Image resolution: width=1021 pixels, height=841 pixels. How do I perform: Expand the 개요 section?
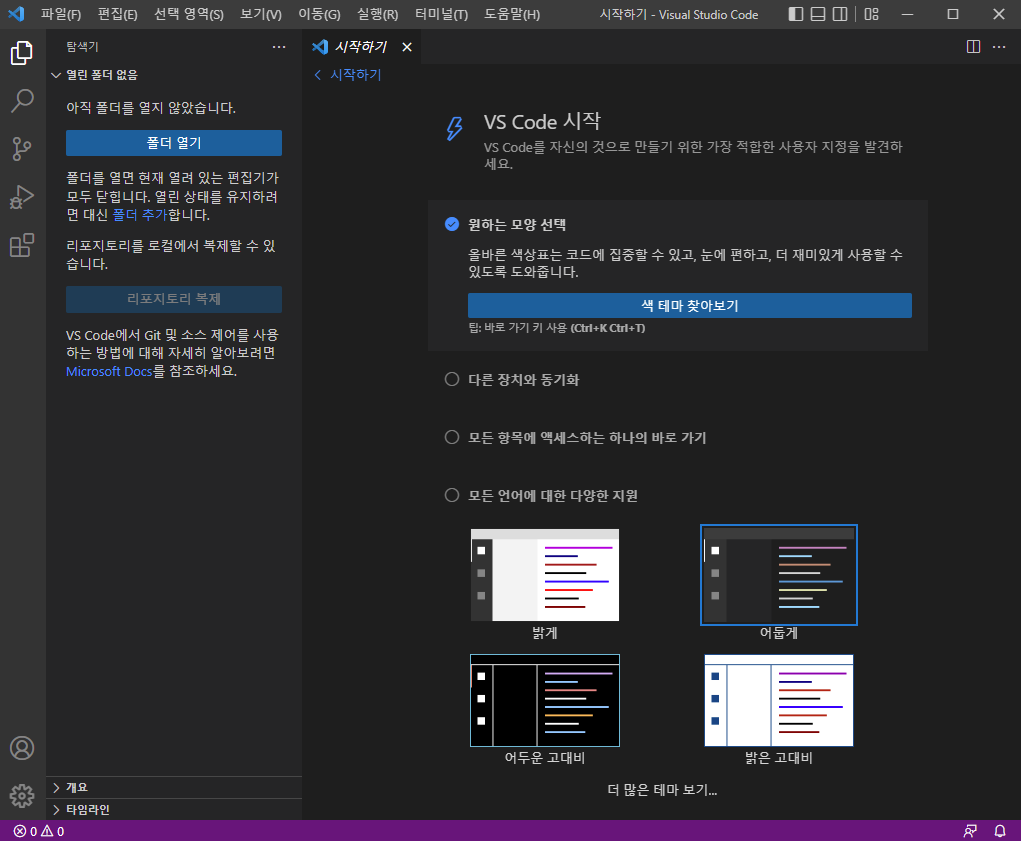click(174, 788)
